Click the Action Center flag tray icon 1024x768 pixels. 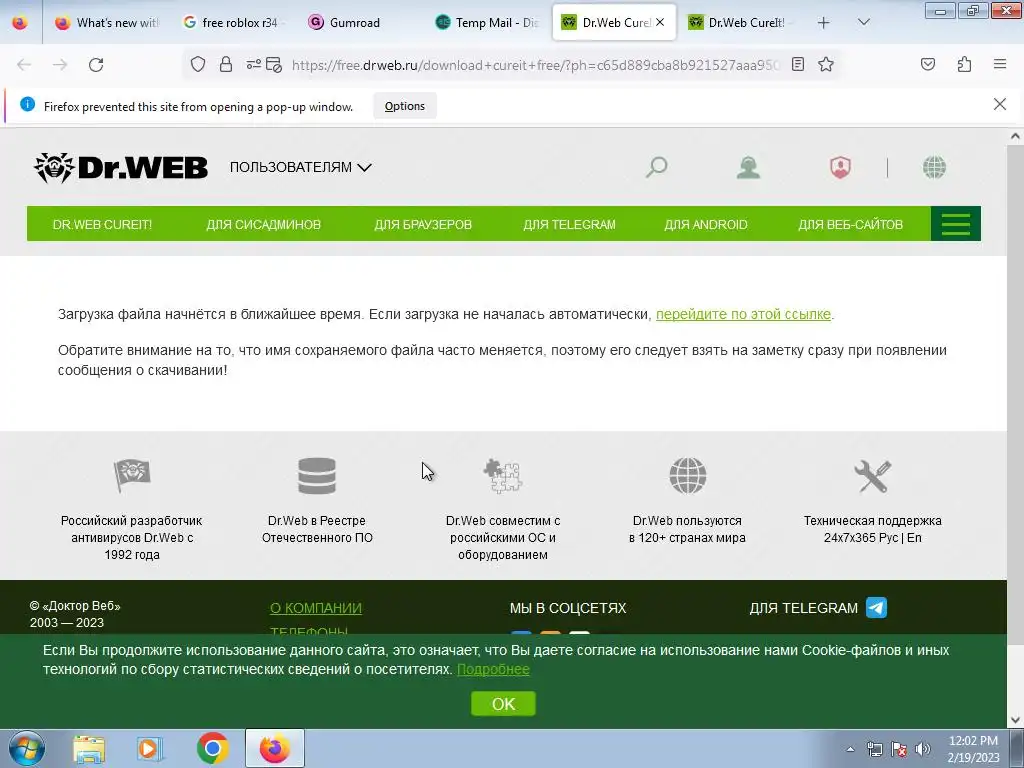[x=899, y=749]
